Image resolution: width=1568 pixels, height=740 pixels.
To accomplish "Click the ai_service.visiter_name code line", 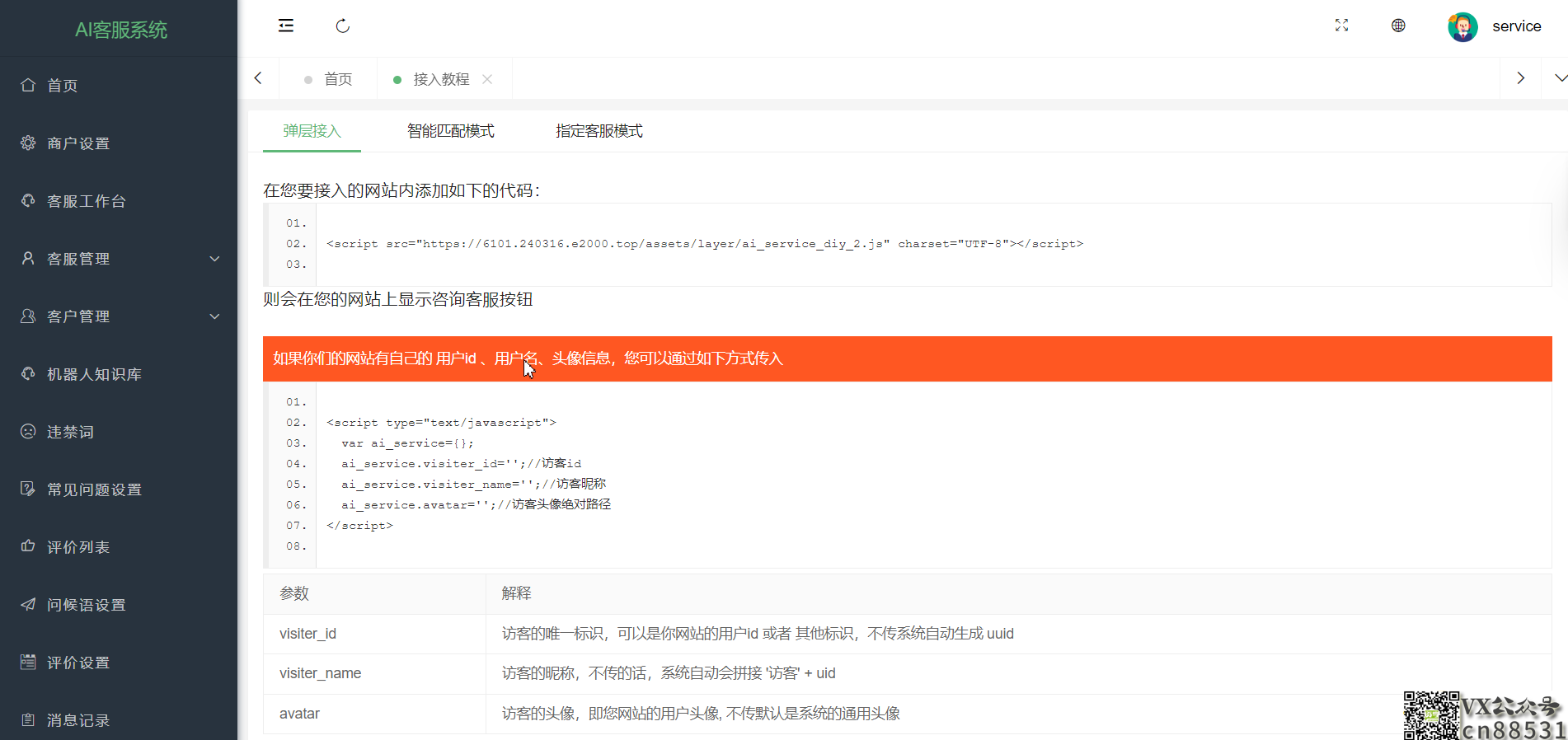I will pos(474,485).
